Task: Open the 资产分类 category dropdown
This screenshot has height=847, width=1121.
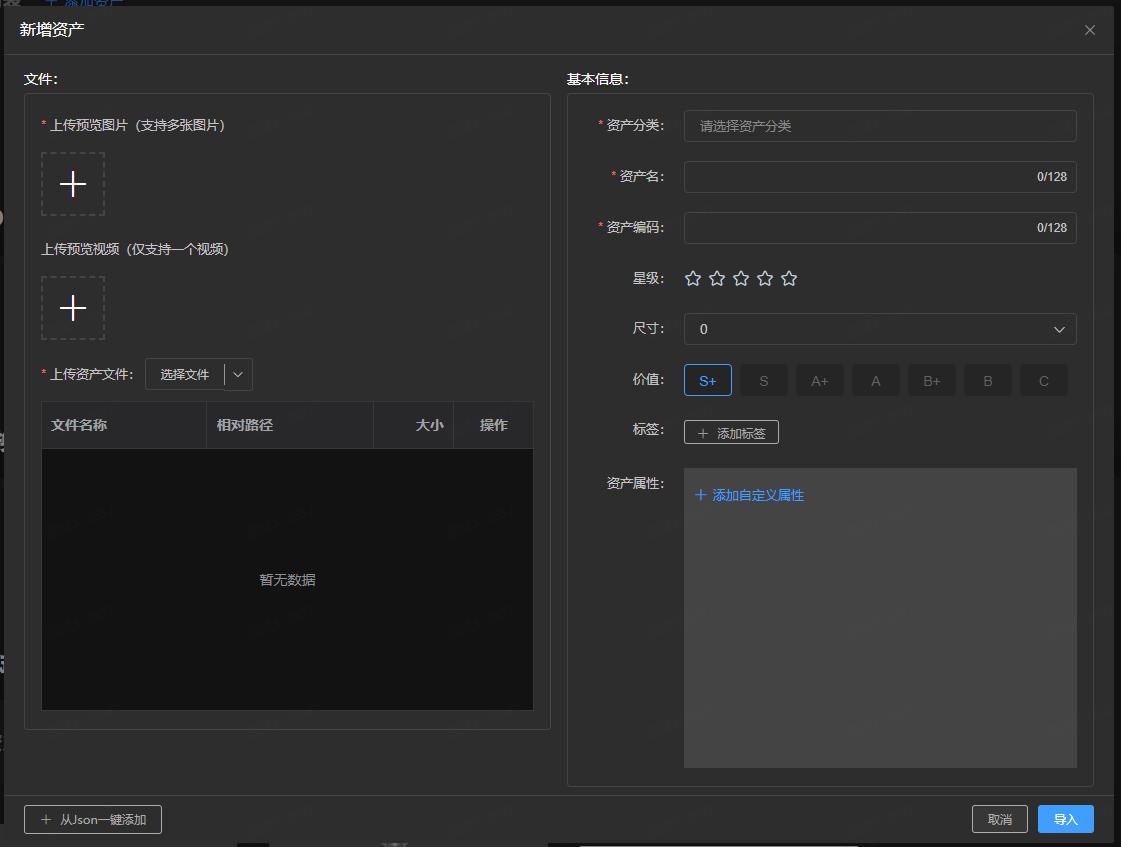Action: 880,126
